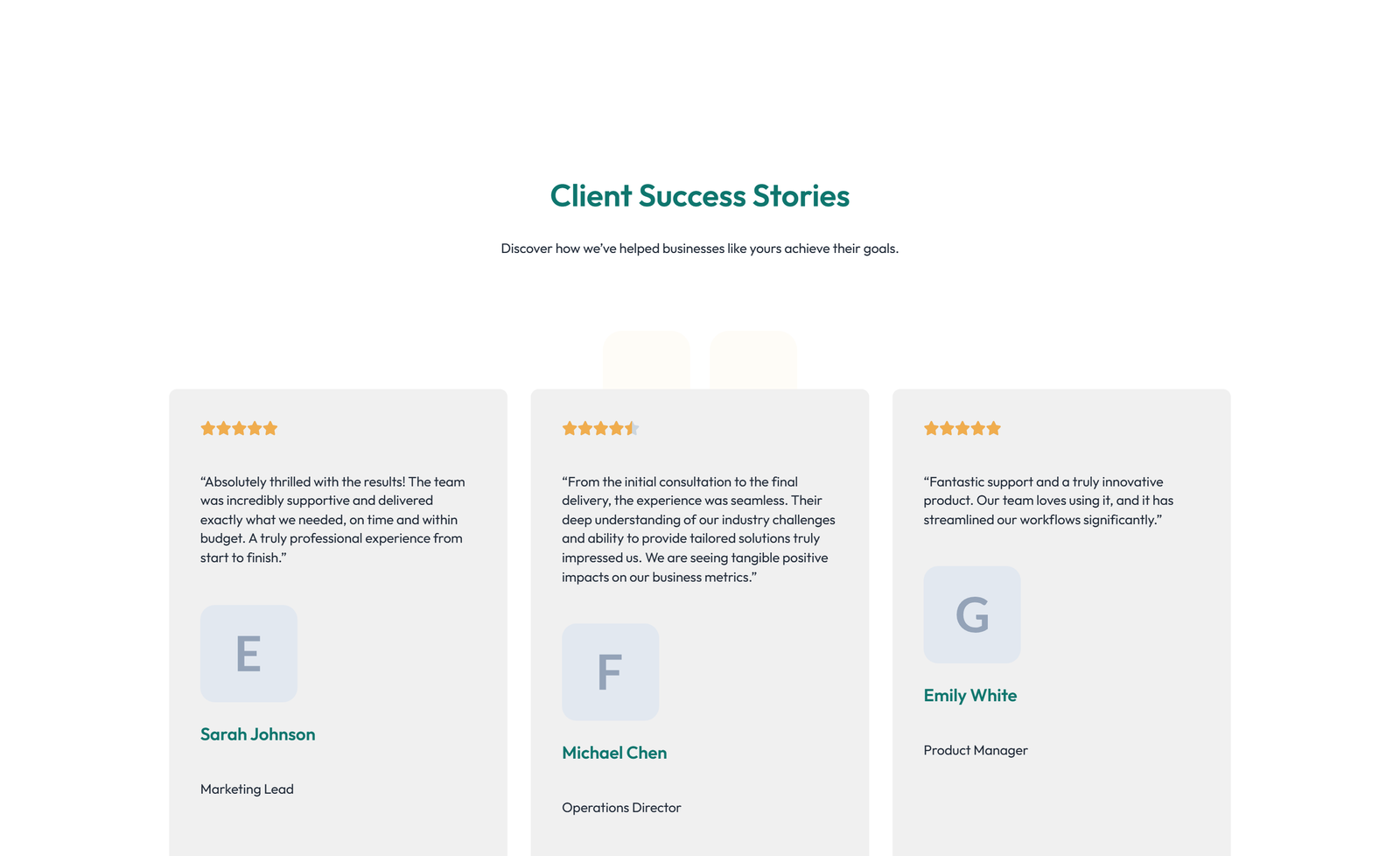Image resolution: width=1400 pixels, height=856 pixels.
Task: Click the 'Product Manager' job title
Action: tap(976, 750)
